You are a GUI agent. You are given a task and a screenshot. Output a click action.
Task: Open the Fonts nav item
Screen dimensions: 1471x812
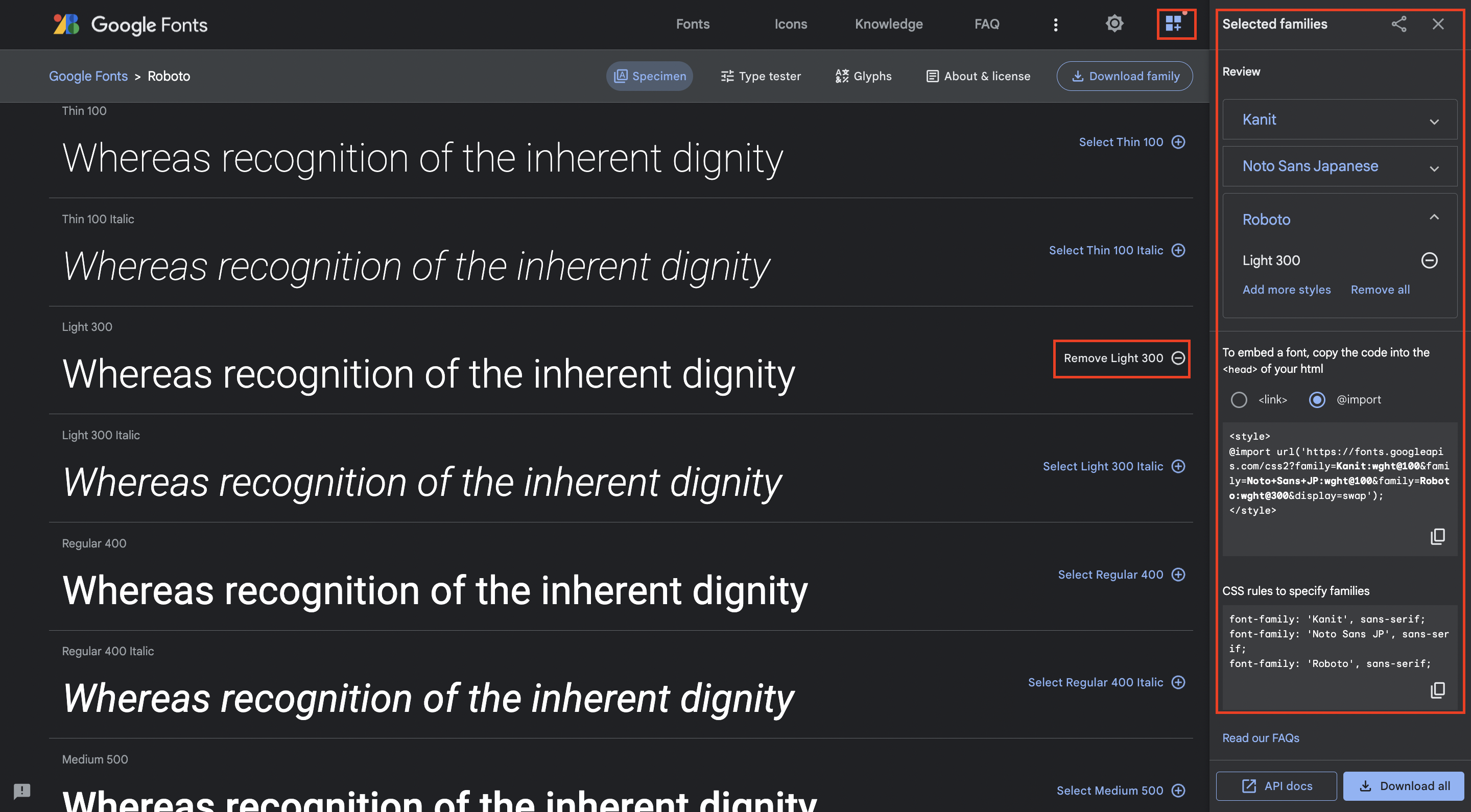pyautogui.click(x=693, y=24)
